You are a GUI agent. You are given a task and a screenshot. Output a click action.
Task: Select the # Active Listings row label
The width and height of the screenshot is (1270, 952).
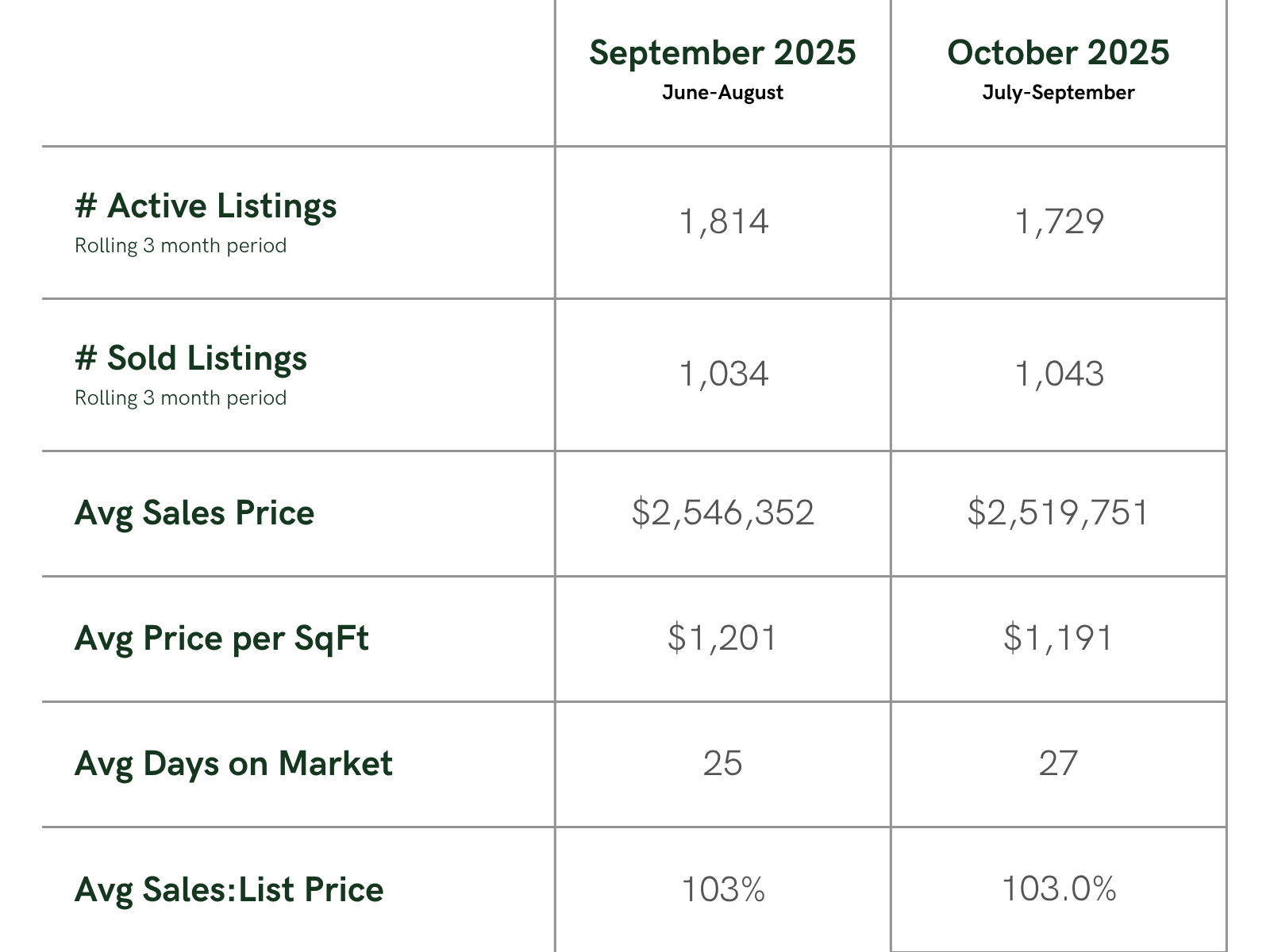(x=206, y=205)
